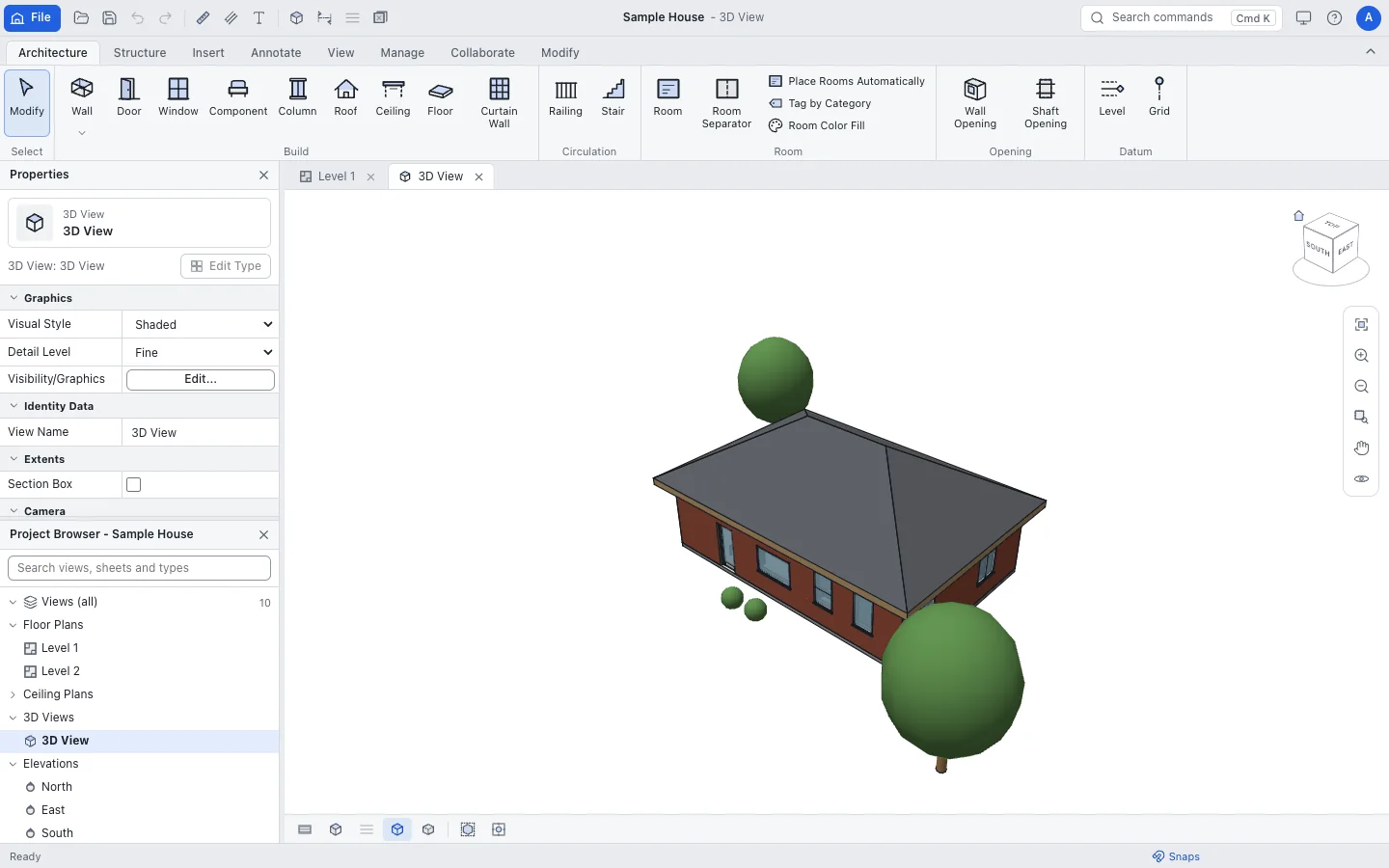This screenshot has height=868, width=1389.
Task: Pick the Component tool
Action: tap(238, 97)
